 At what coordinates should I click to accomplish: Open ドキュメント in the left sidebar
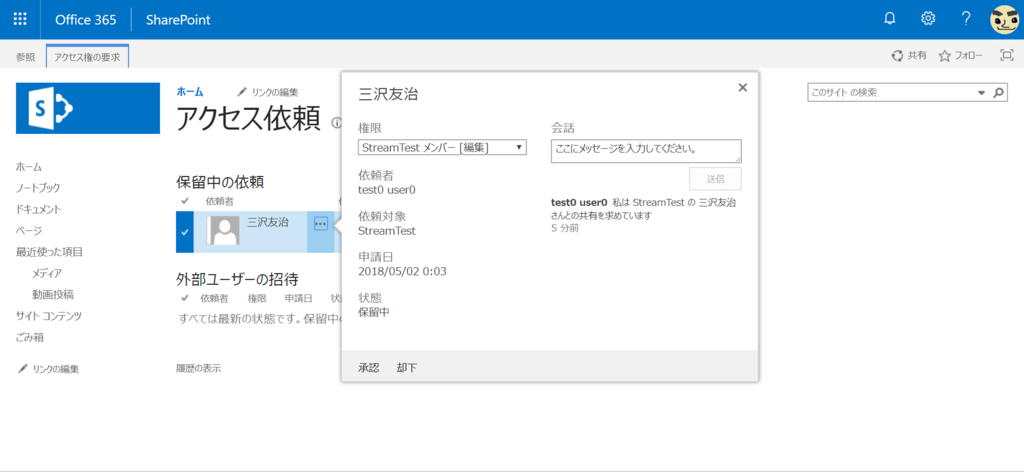pyautogui.click(x=39, y=210)
